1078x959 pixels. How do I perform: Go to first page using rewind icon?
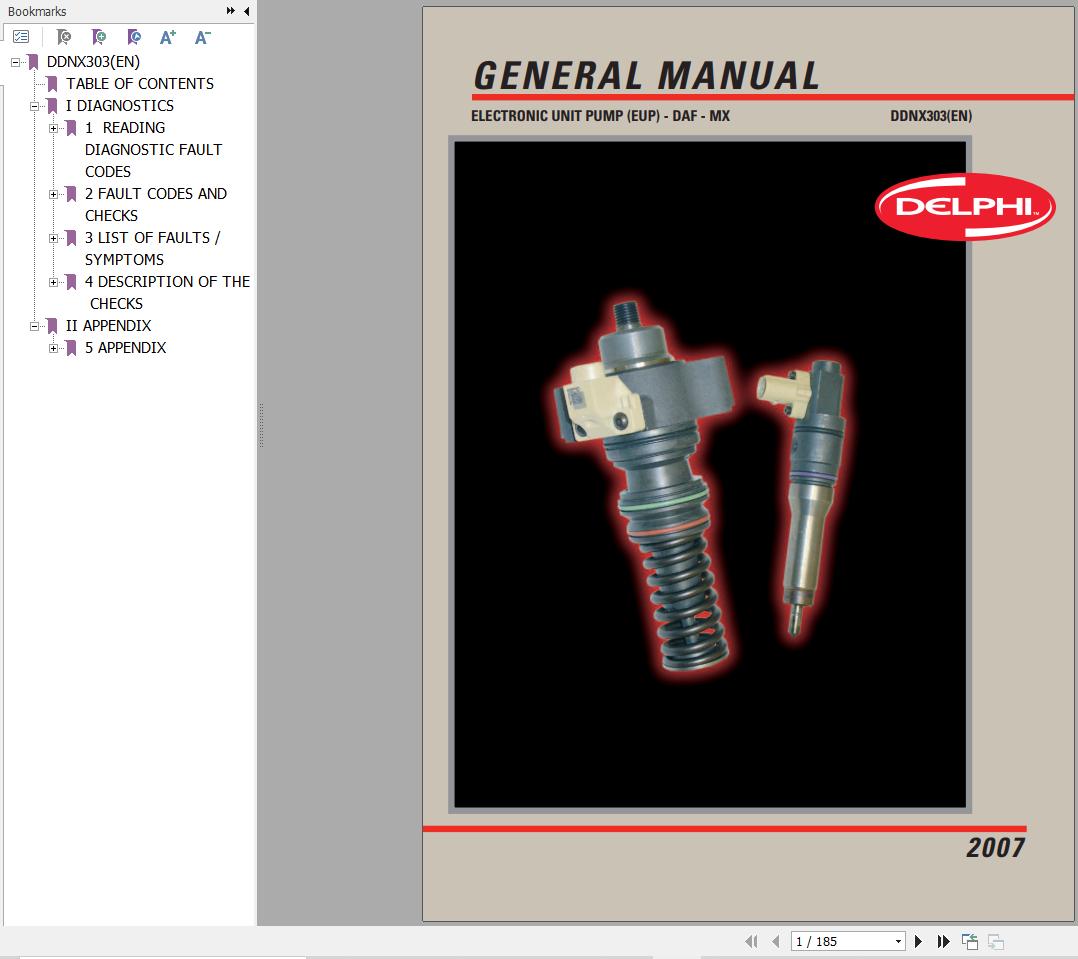pos(753,941)
